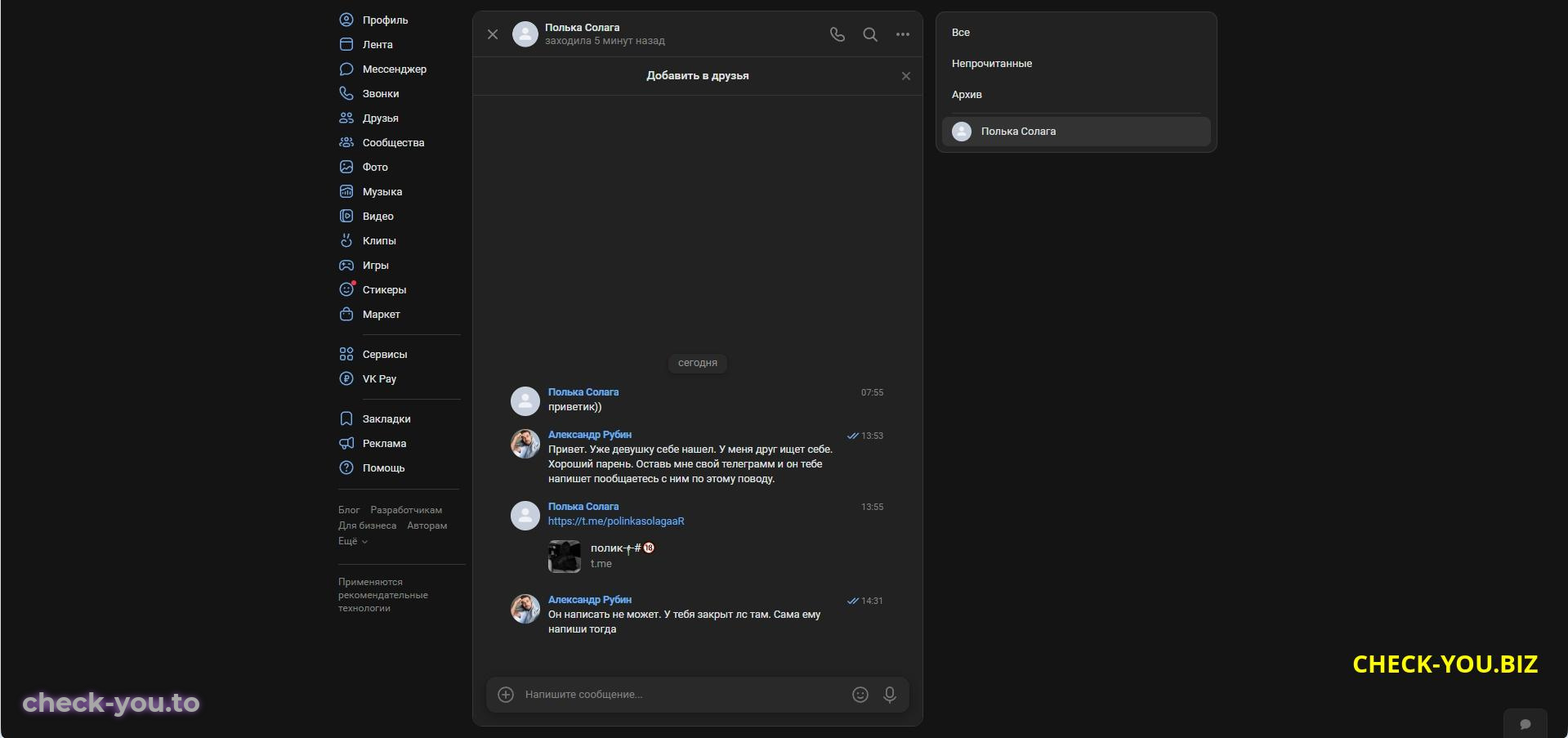This screenshot has width=1568, height=738.
Task: Open the t.me/polinkasolagaaR link
Action: [x=616, y=521]
